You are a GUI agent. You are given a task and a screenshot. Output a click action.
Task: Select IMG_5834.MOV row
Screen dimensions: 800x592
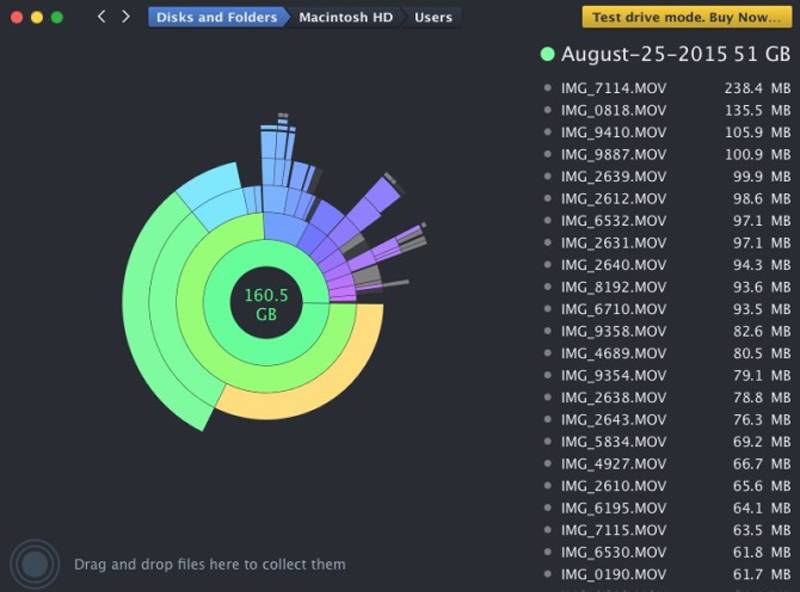[667, 441]
